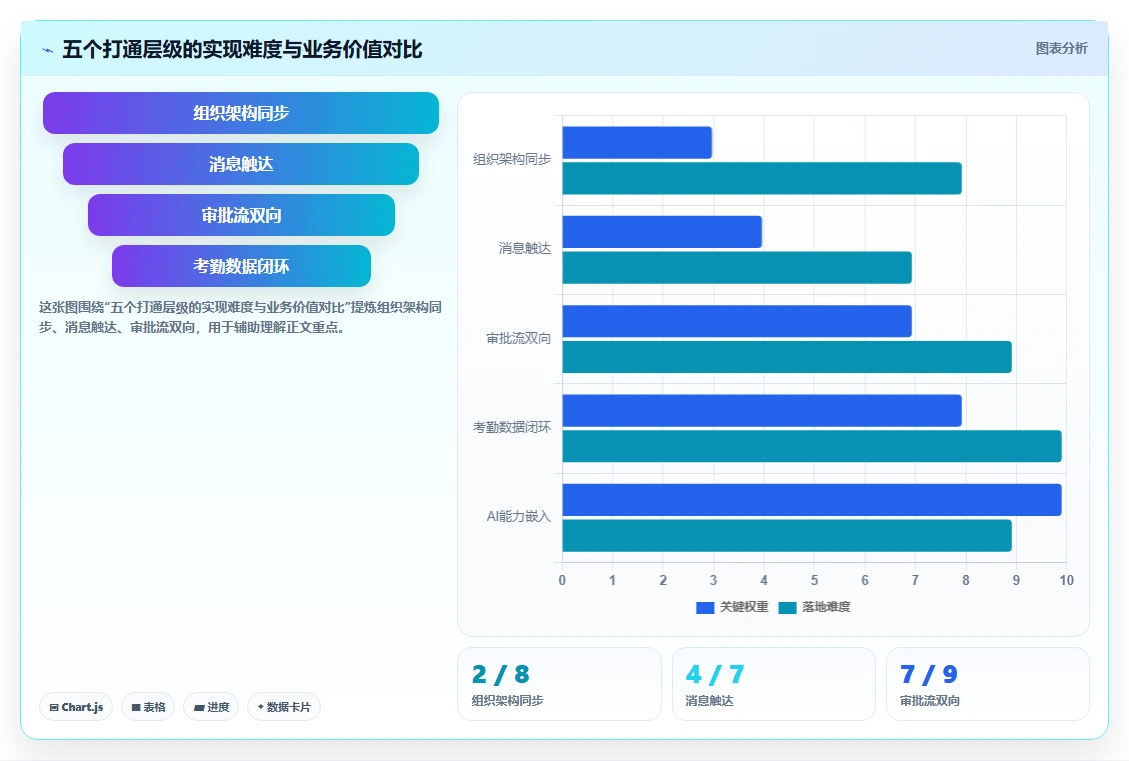Click the y-axis label 消息触达
Image resolution: width=1129 pixels, height=761 pixels.
point(525,248)
